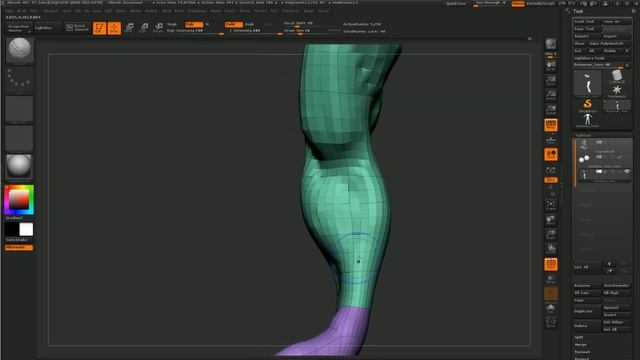
Task: Open the Brush menu
Action: click(x=22, y=11)
